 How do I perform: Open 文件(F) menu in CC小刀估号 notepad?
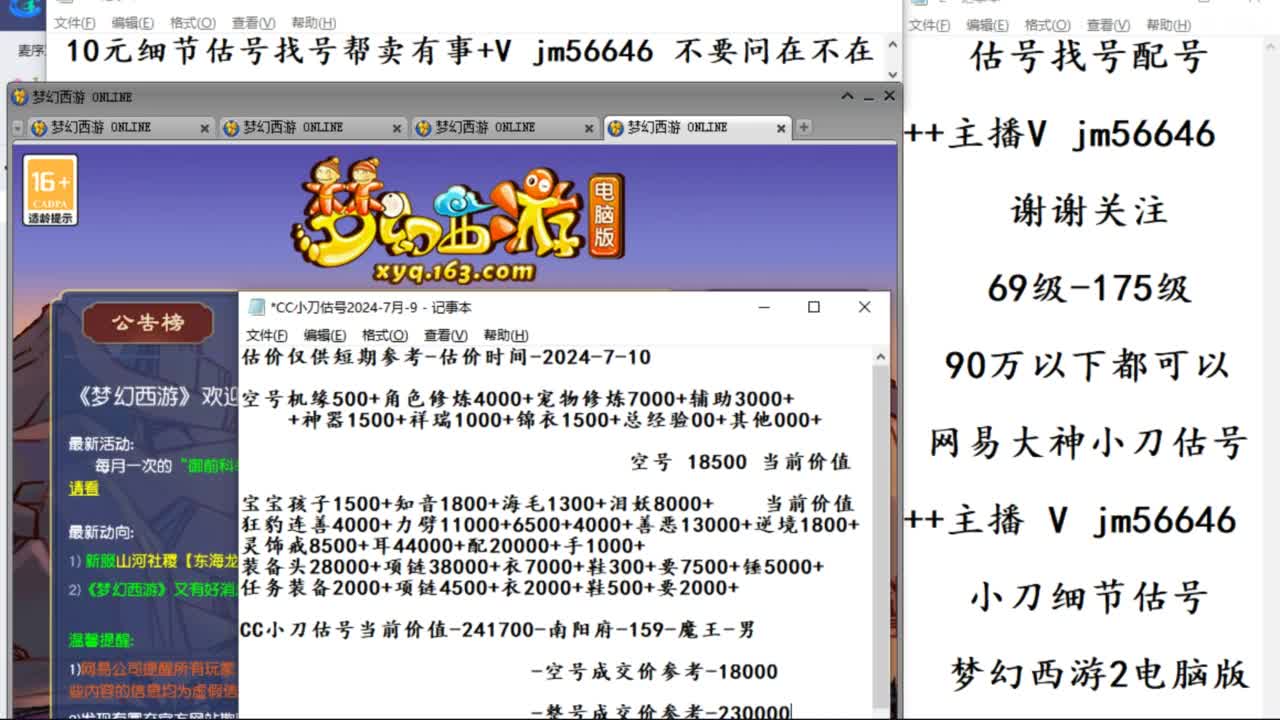(x=267, y=335)
